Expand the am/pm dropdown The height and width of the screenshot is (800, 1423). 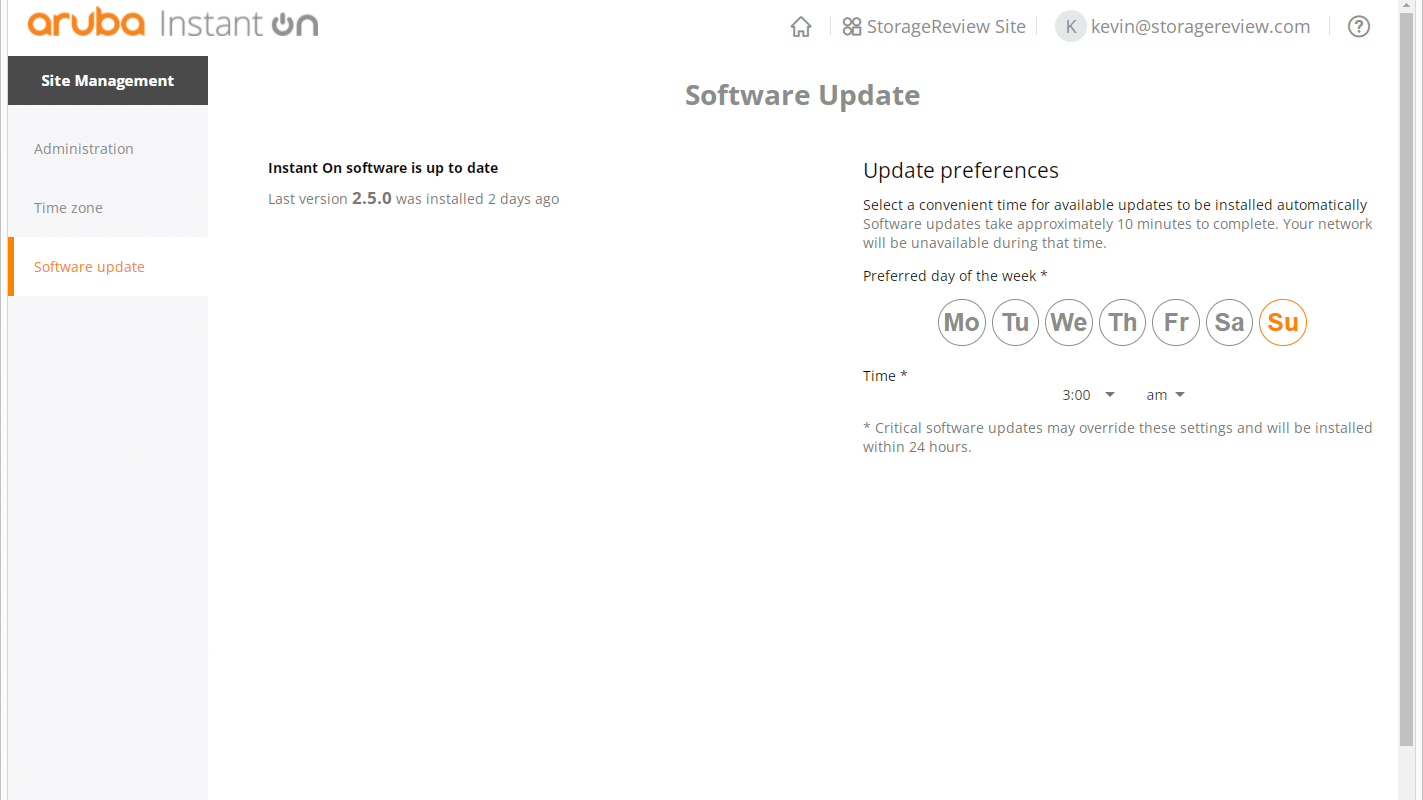click(1165, 395)
